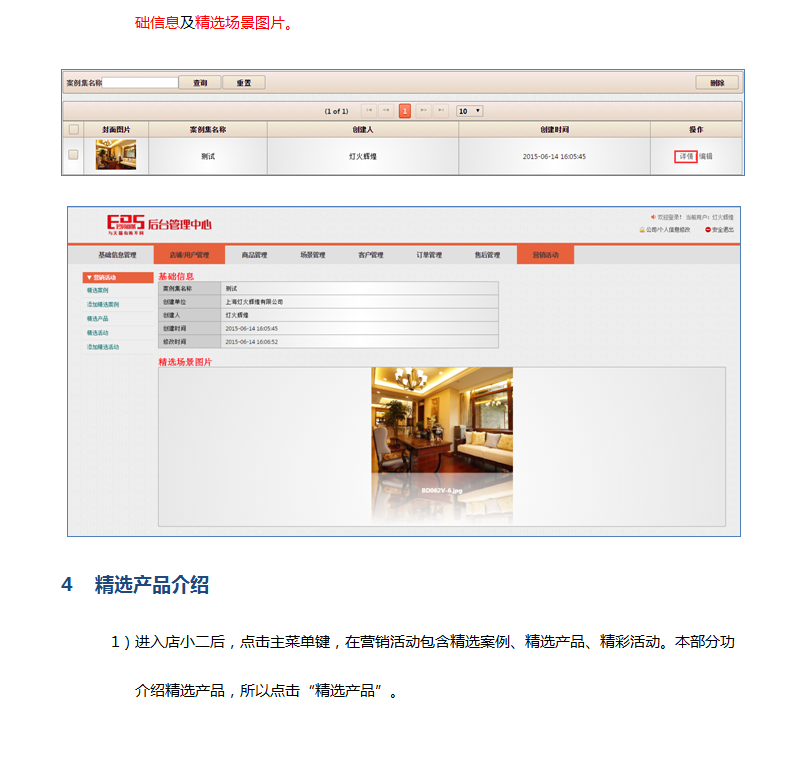Viewport: 801px width, 760px height.
Task: Select the 修改时间 value 2015-06-14 16:06:52
Action: click(x=252, y=342)
